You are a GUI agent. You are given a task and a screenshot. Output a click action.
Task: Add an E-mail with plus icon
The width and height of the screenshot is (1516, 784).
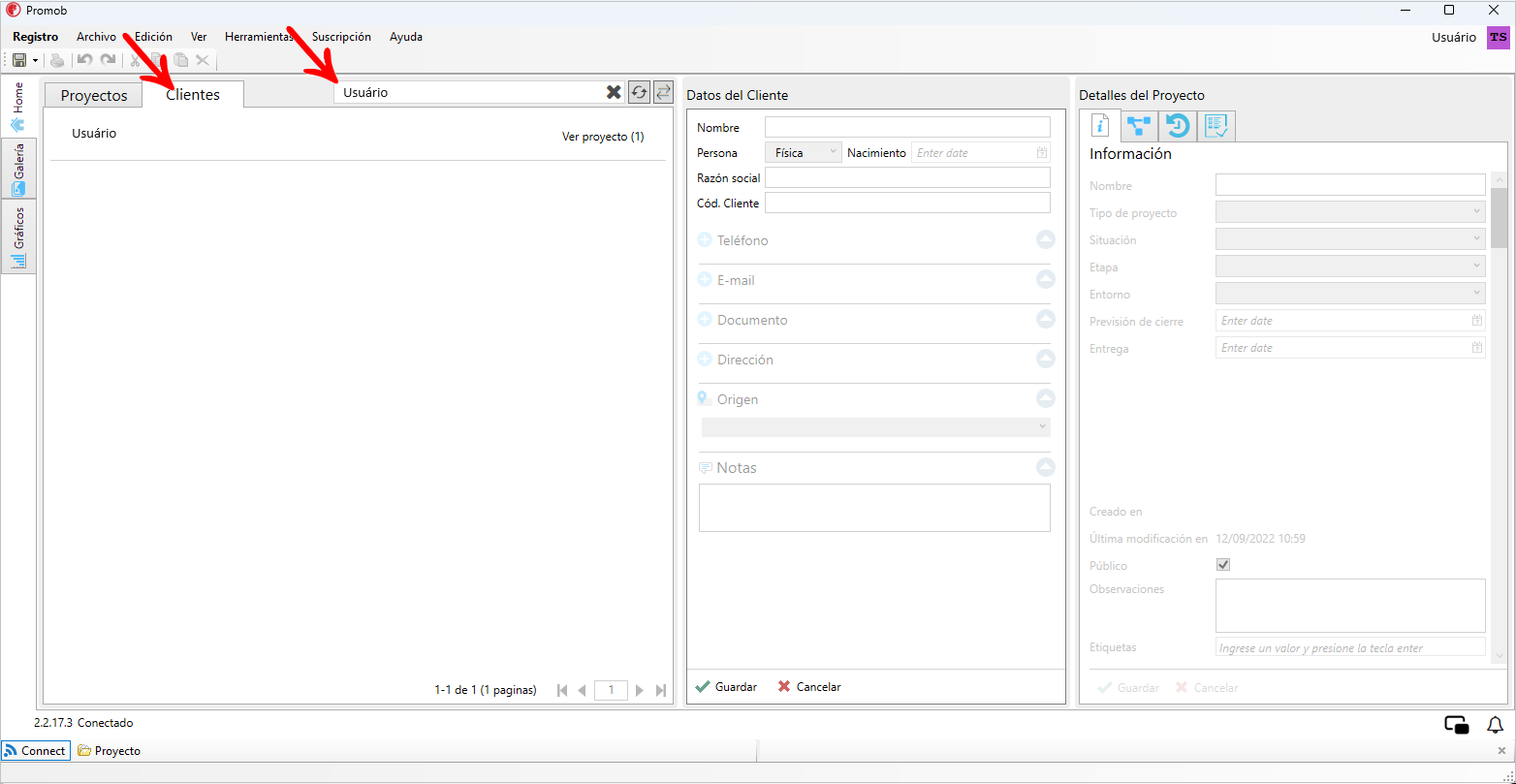click(x=705, y=280)
